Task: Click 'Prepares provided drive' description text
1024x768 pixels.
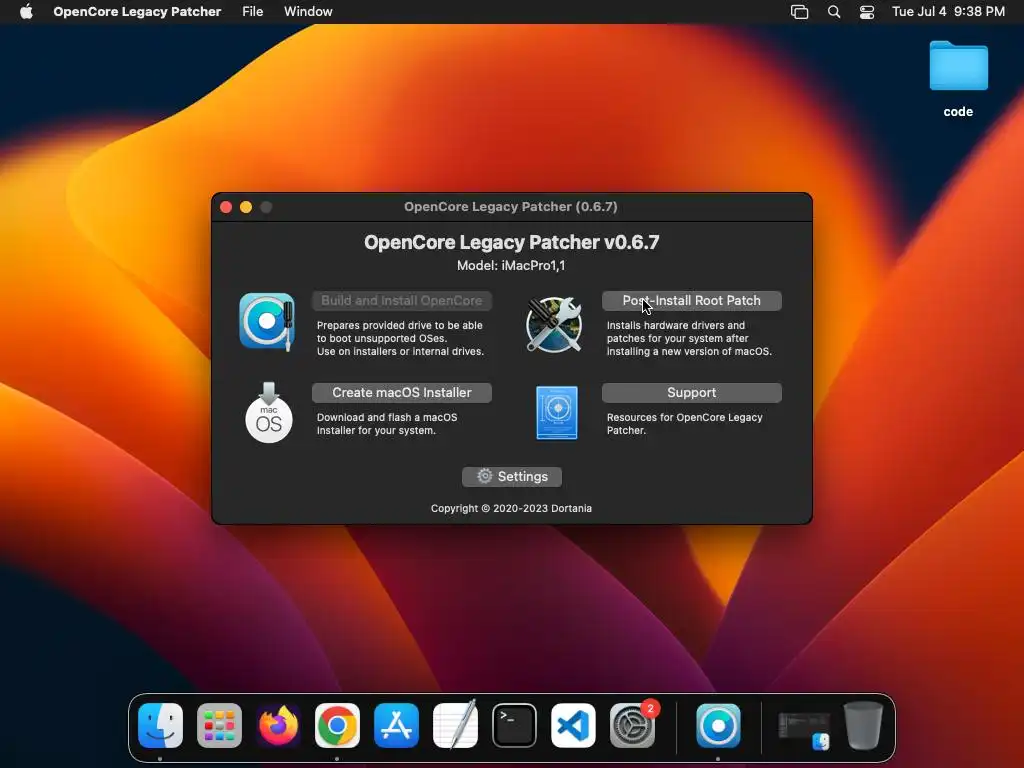Action: [400, 338]
